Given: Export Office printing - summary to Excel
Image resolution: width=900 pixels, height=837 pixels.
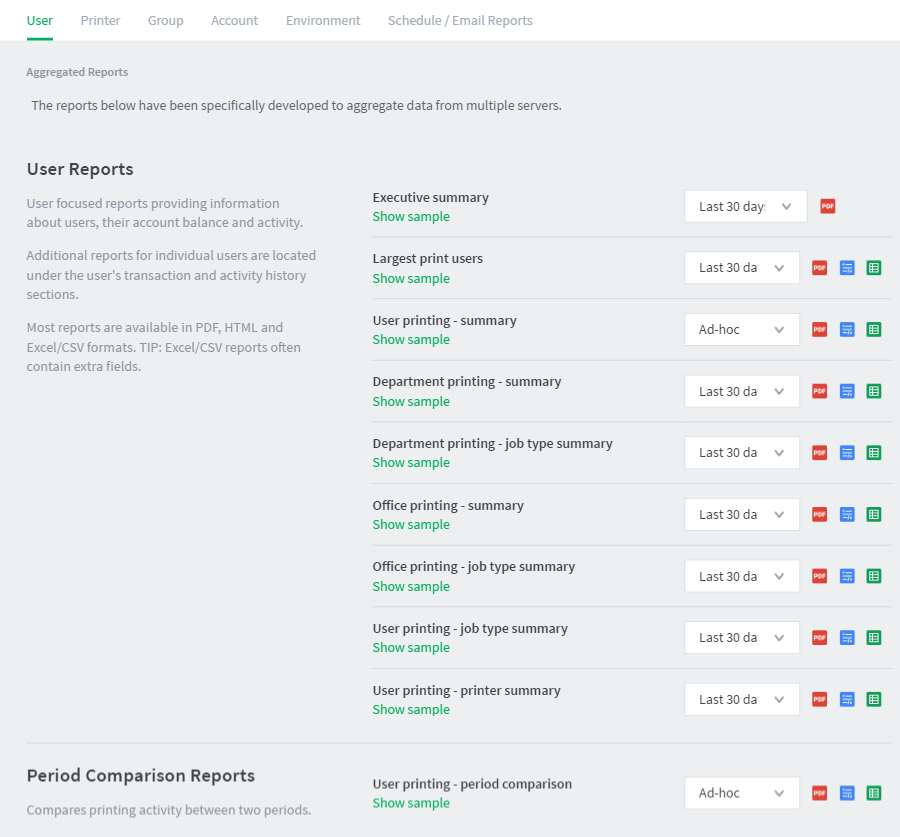Looking at the screenshot, I should (874, 514).
